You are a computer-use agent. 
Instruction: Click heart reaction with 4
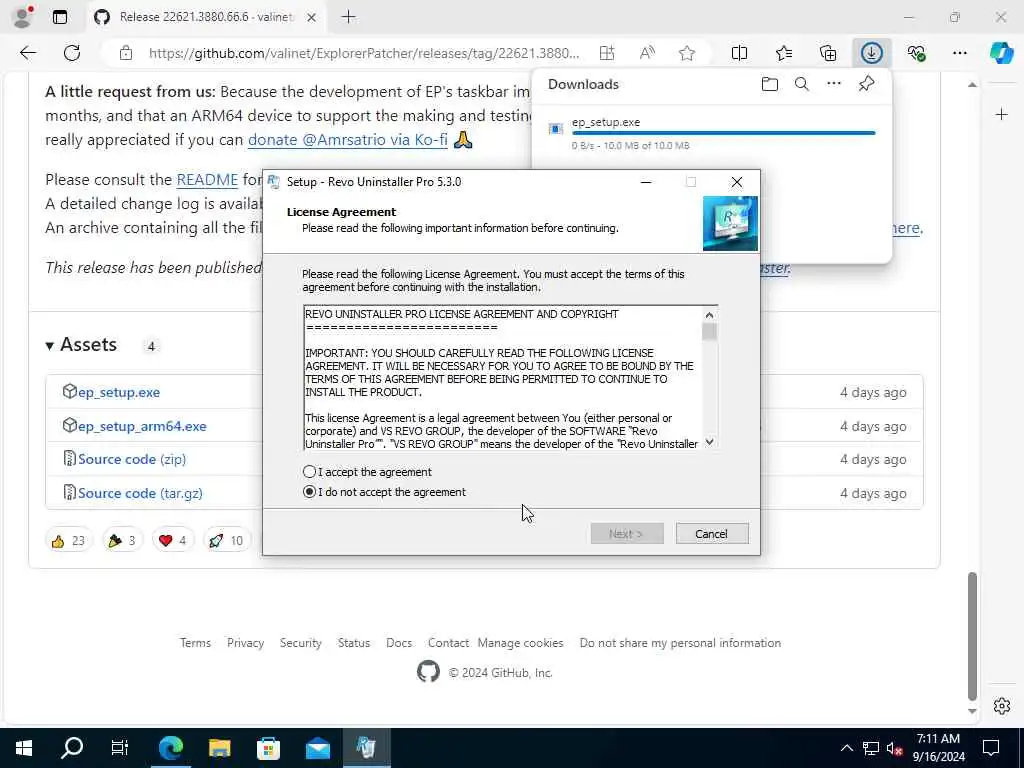(173, 540)
